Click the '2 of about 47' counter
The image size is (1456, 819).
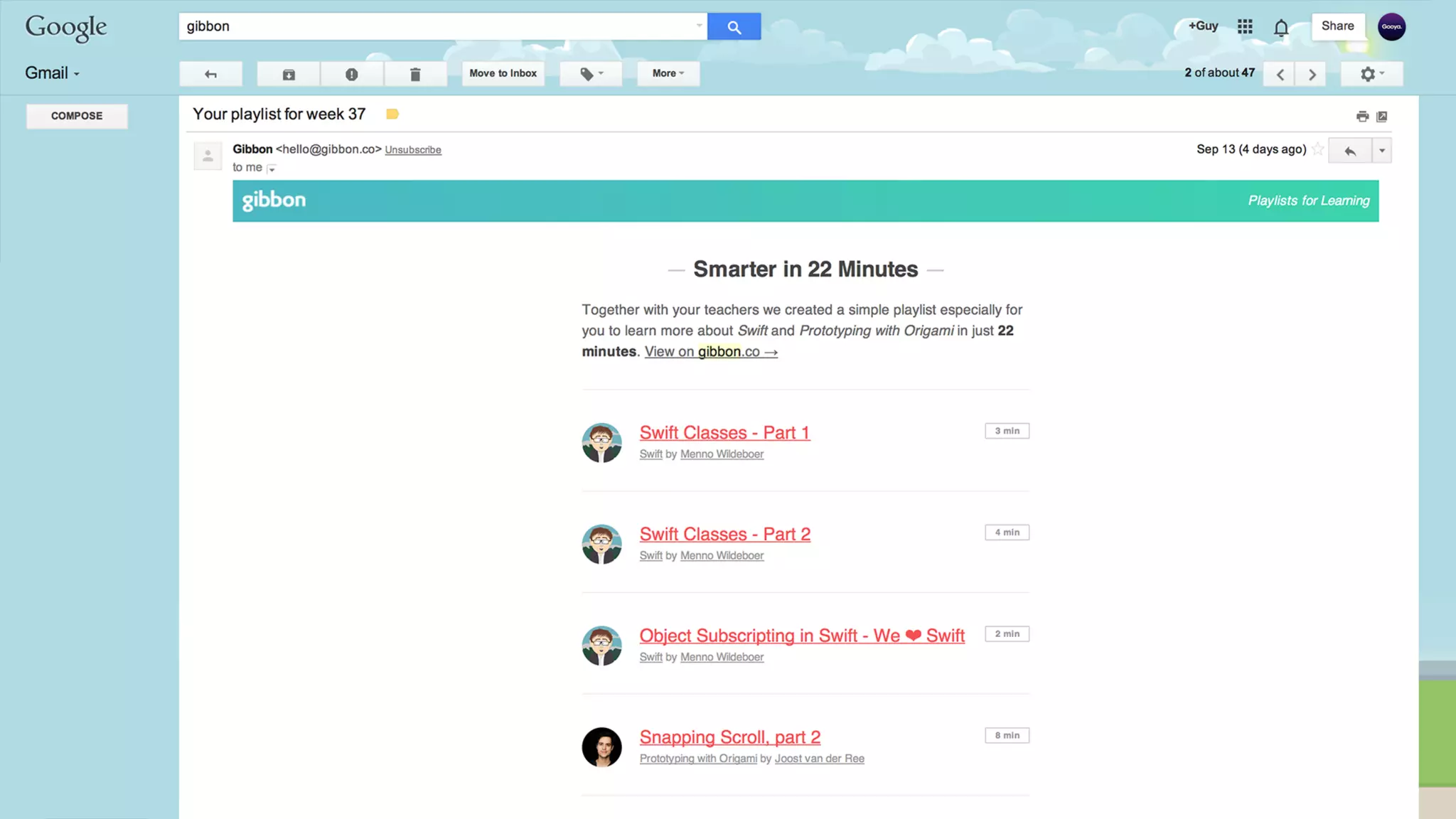click(x=1219, y=73)
